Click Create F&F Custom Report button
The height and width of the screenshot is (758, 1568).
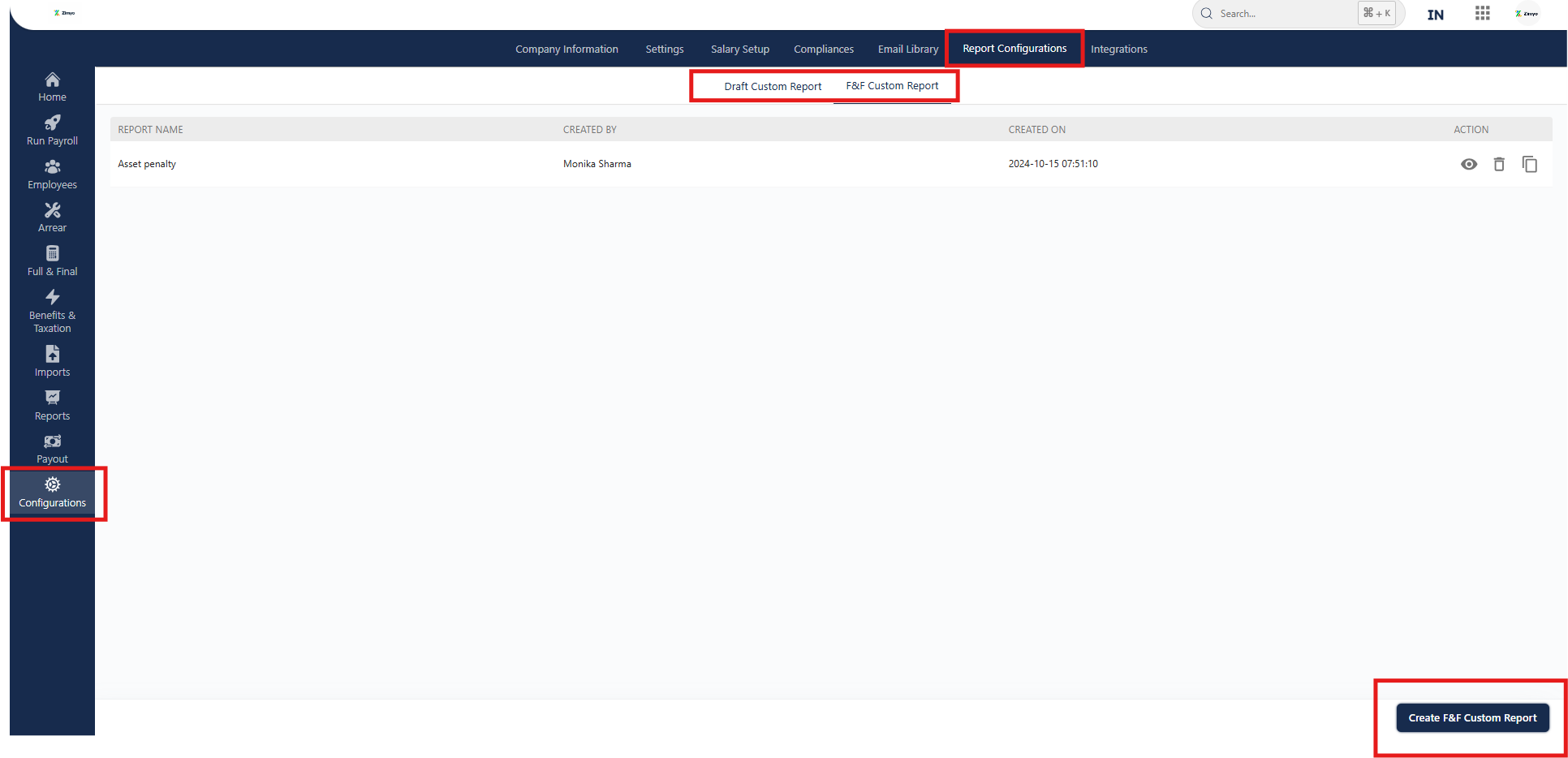(x=1472, y=718)
